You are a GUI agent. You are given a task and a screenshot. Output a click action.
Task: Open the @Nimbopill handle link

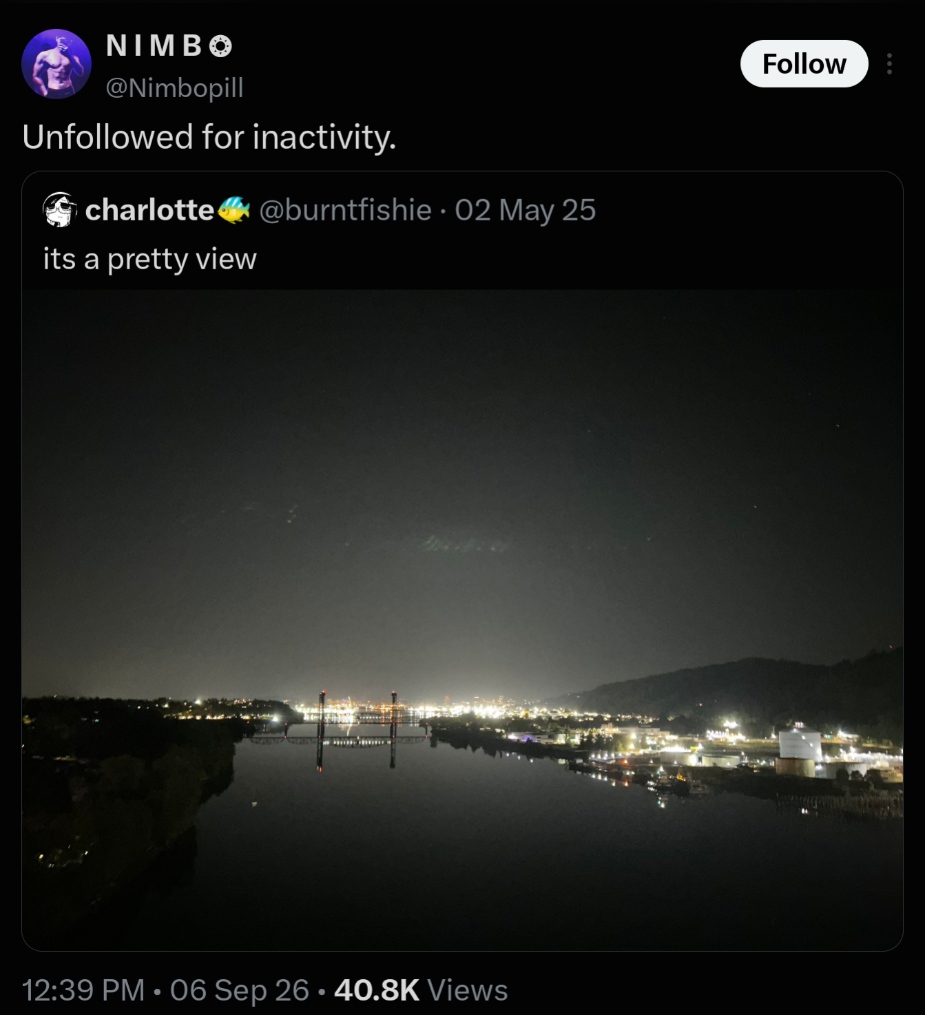tap(175, 87)
